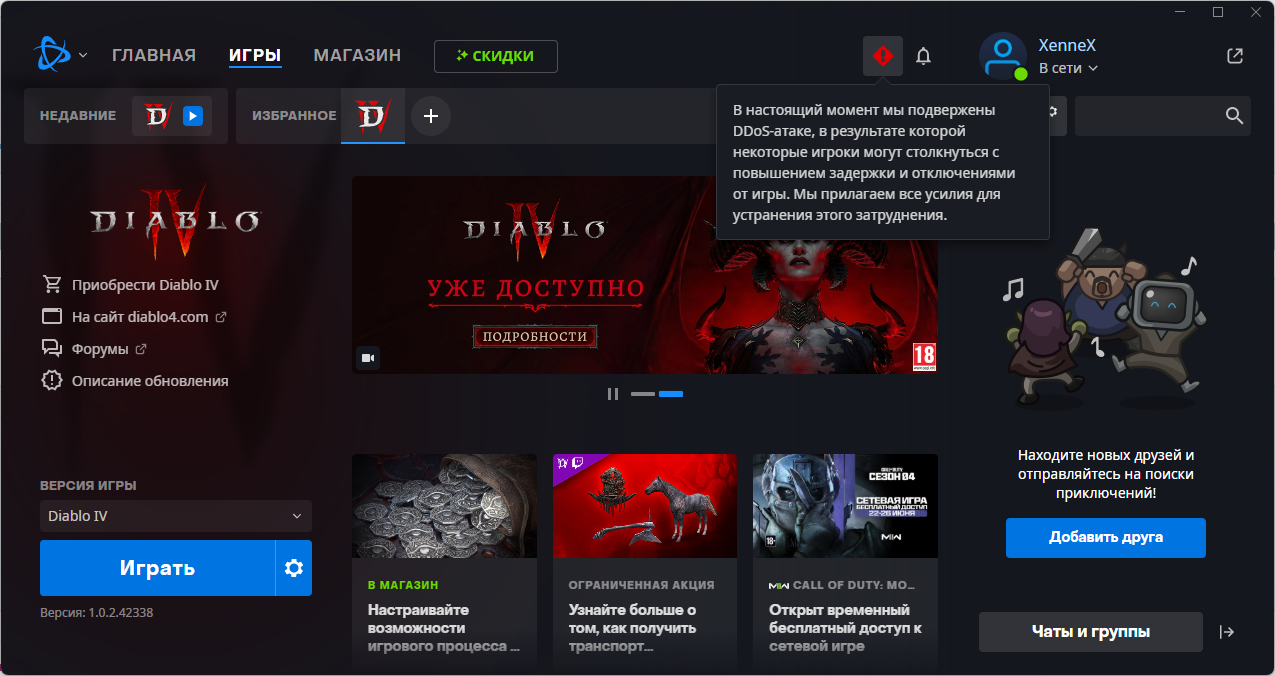Click the 'Добавить друга' button

pyautogui.click(x=1106, y=538)
